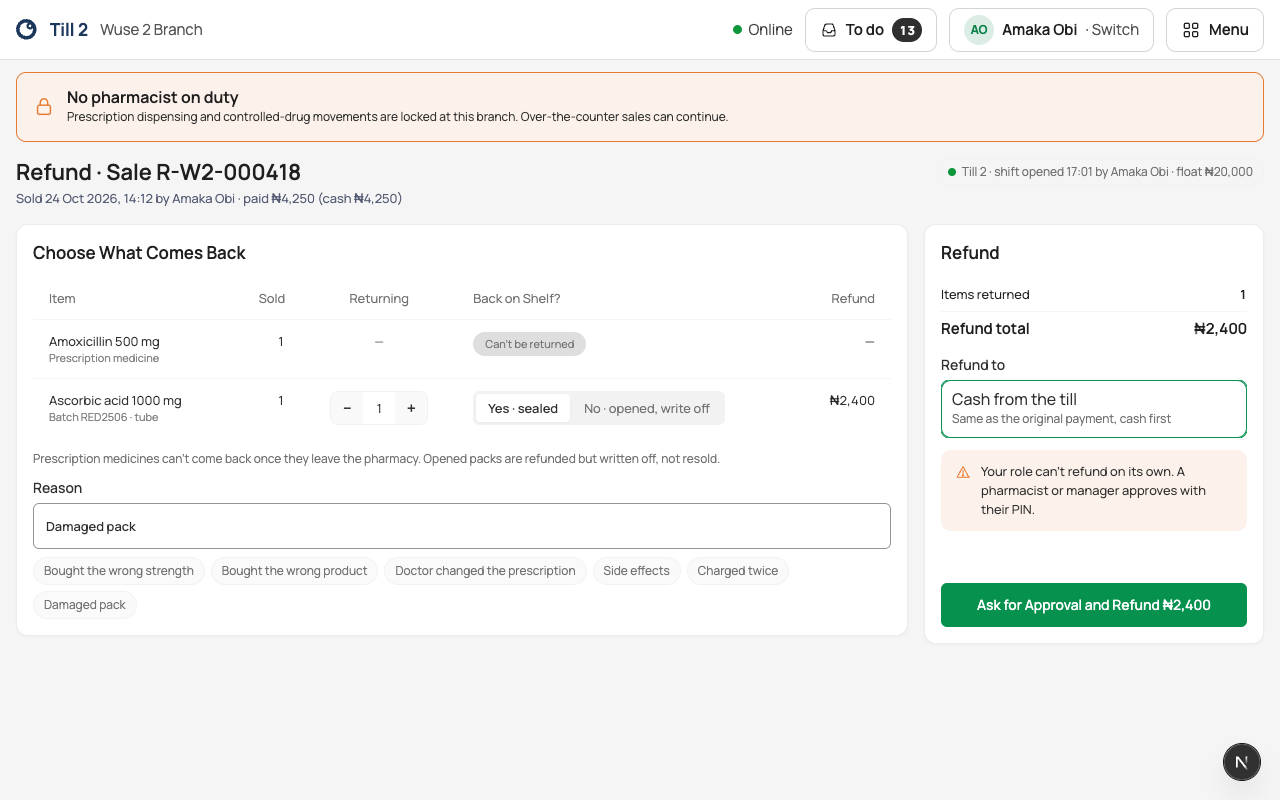This screenshot has width=1280, height=800.
Task: Select No · opened, write off option
Action: pos(647,408)
